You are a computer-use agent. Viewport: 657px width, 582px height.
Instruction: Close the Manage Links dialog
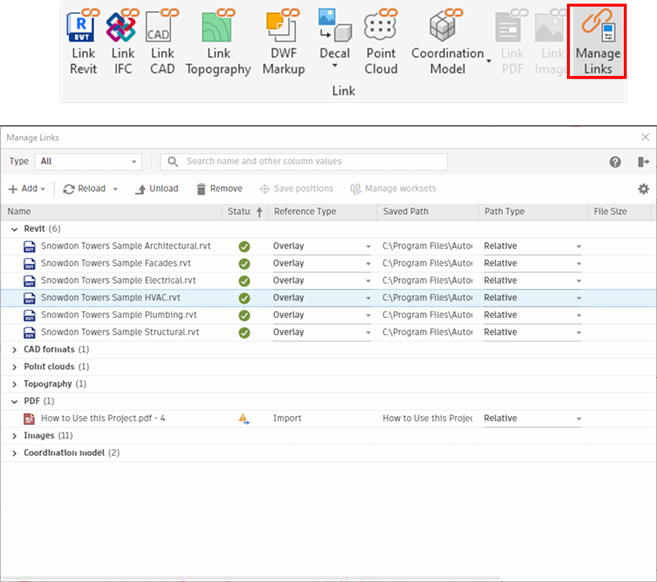(645, 137)
